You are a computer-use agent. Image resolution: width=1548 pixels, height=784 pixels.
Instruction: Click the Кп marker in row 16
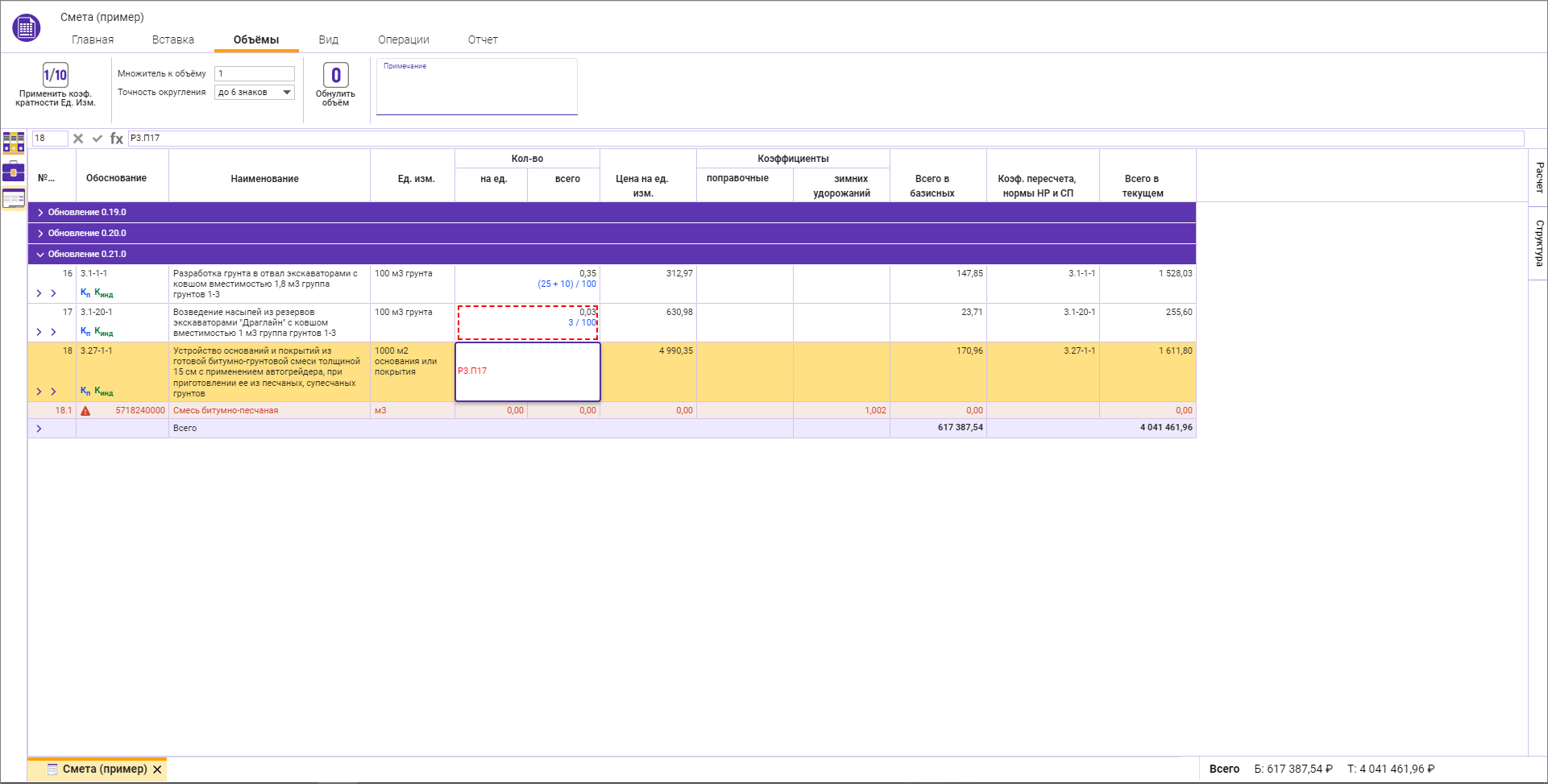point(85,293)
